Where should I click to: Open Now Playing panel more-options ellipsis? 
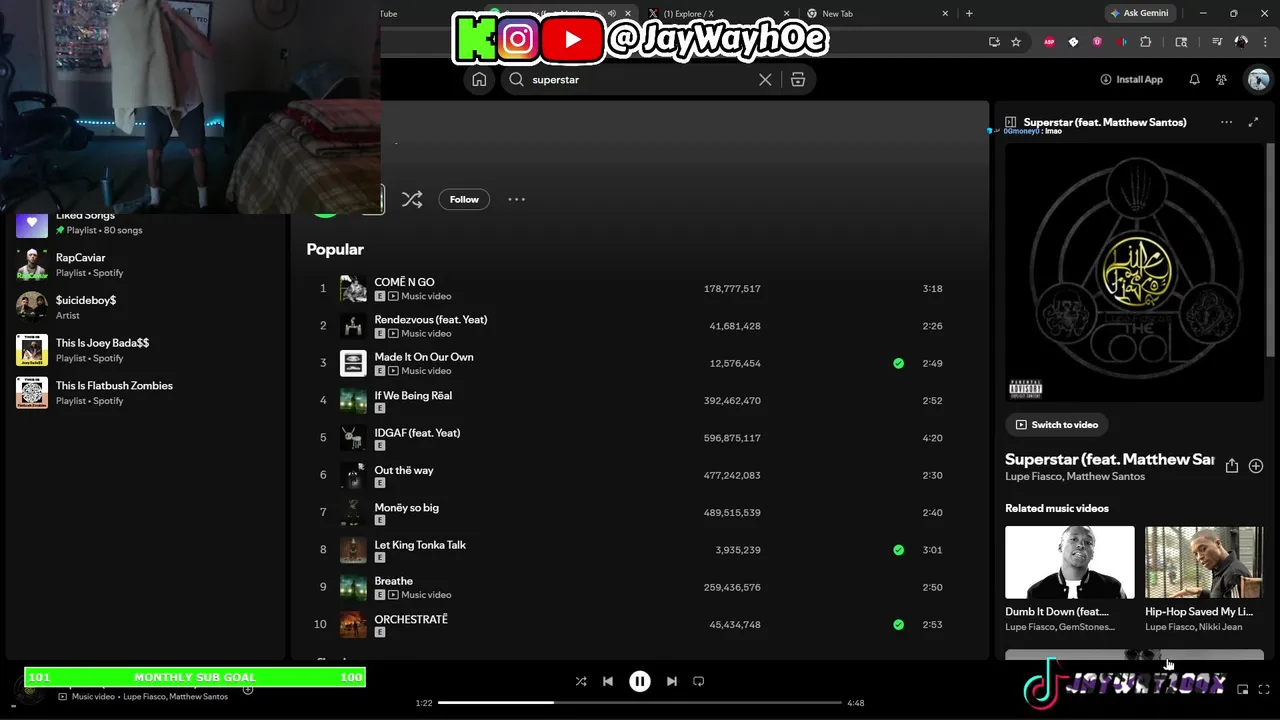1226,122
